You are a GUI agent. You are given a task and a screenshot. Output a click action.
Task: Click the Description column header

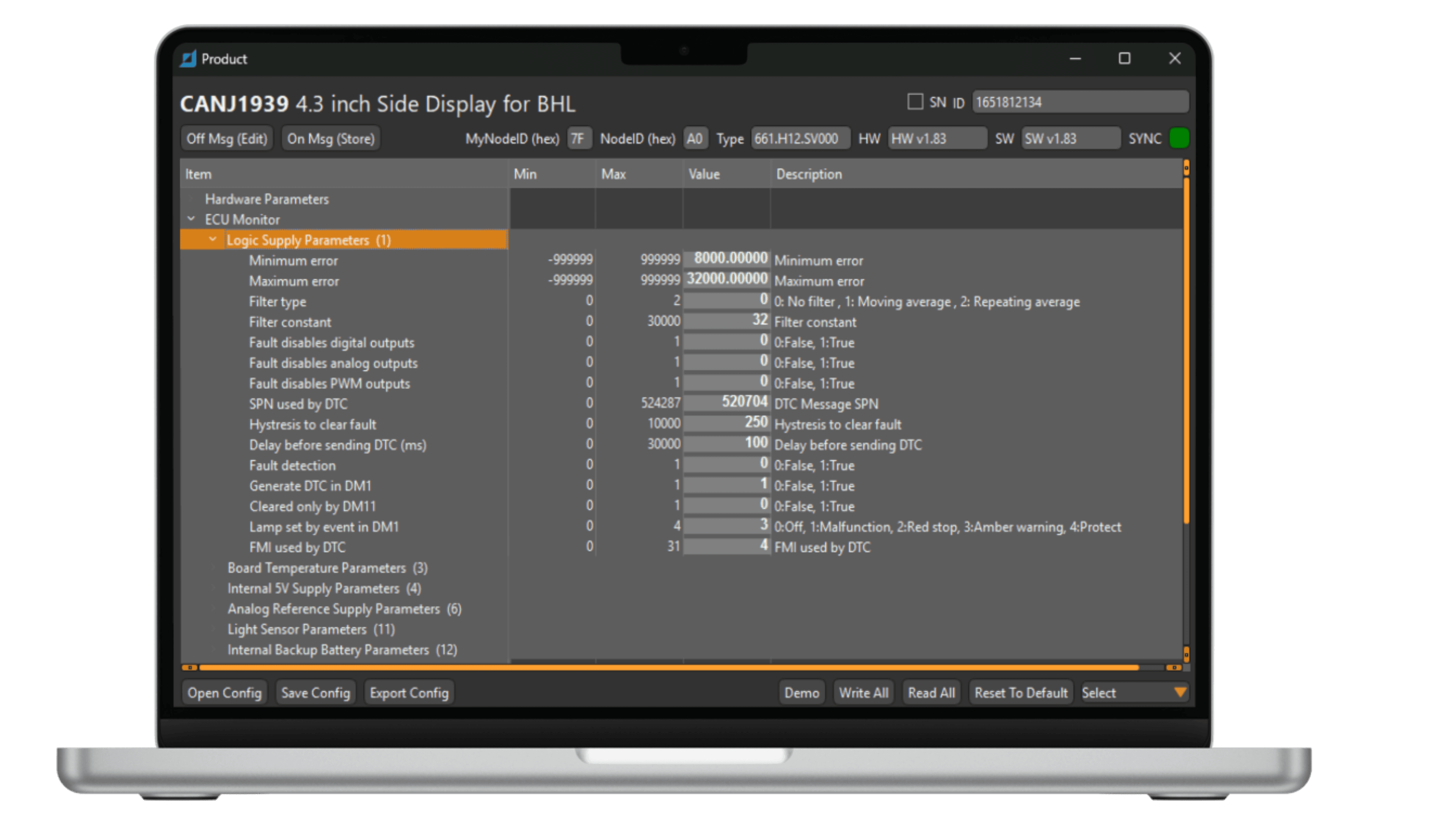(x=976, y=174)
